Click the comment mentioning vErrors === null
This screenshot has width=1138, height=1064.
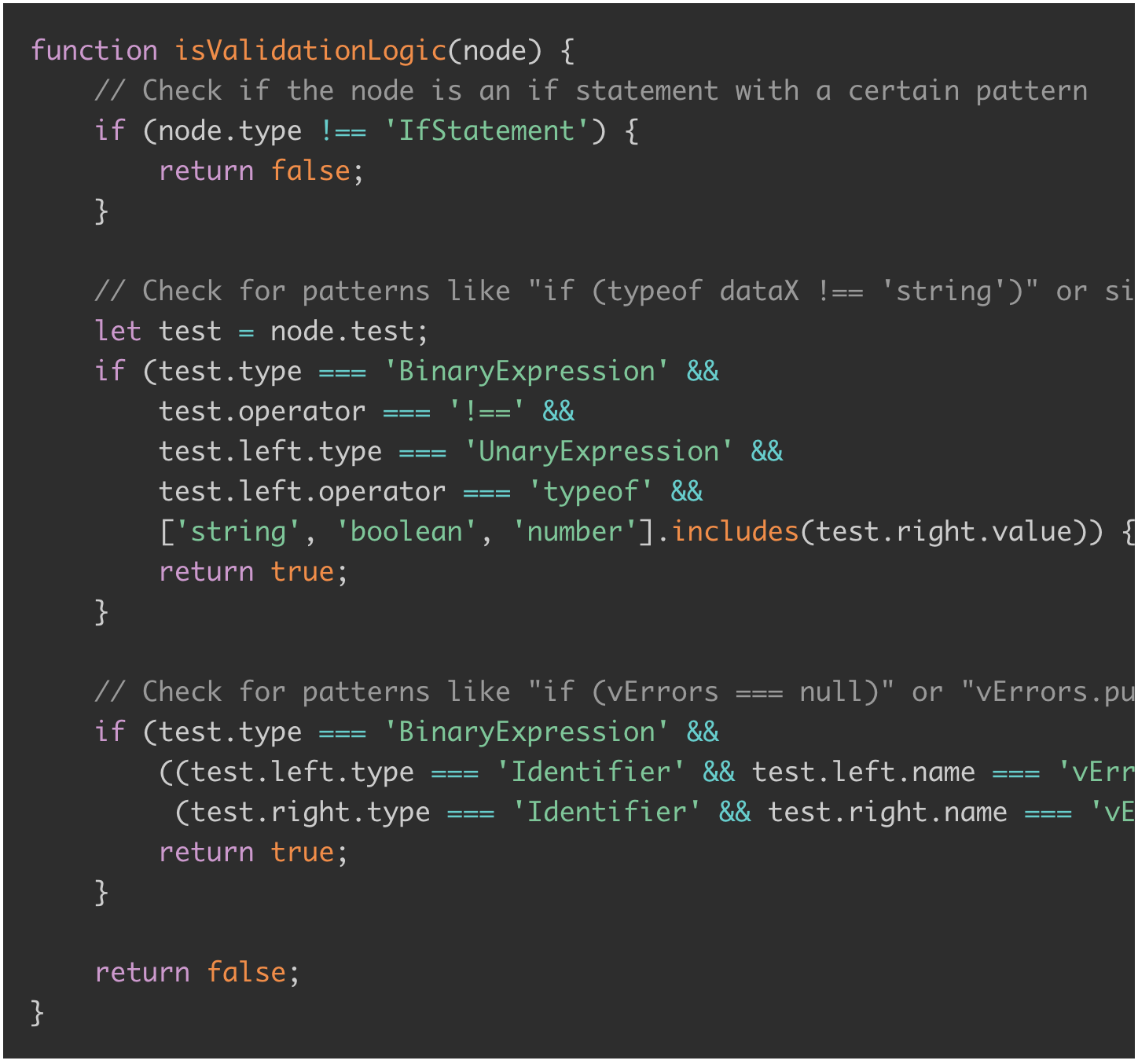(x=613, y=692)
